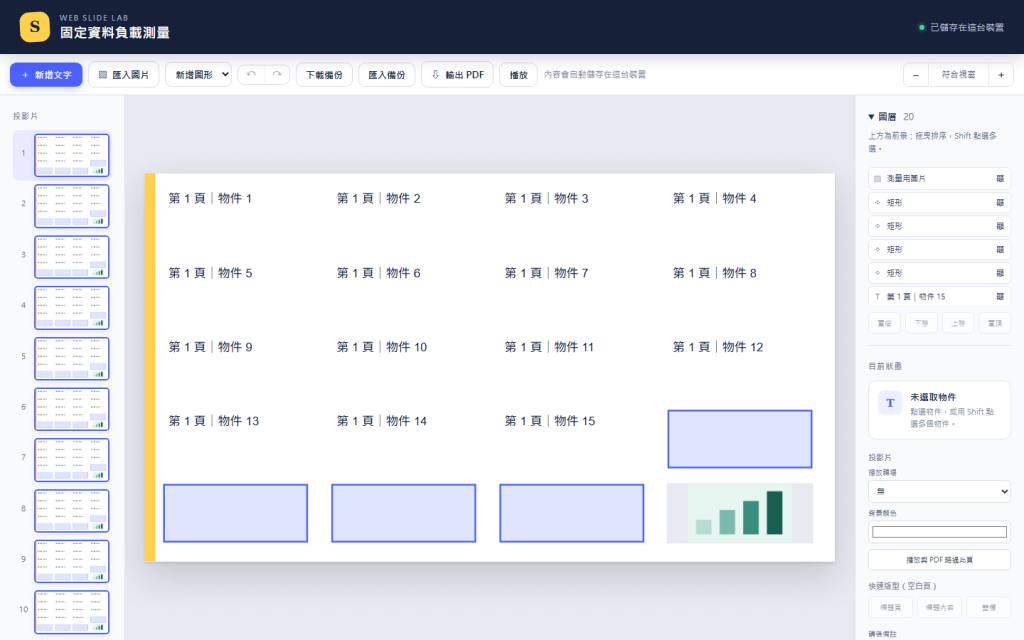This screenshot has height=640, width=1024.
Task: Export slides with 輸出 PDF
Action: pyautogui.click(x=457, y=74)
